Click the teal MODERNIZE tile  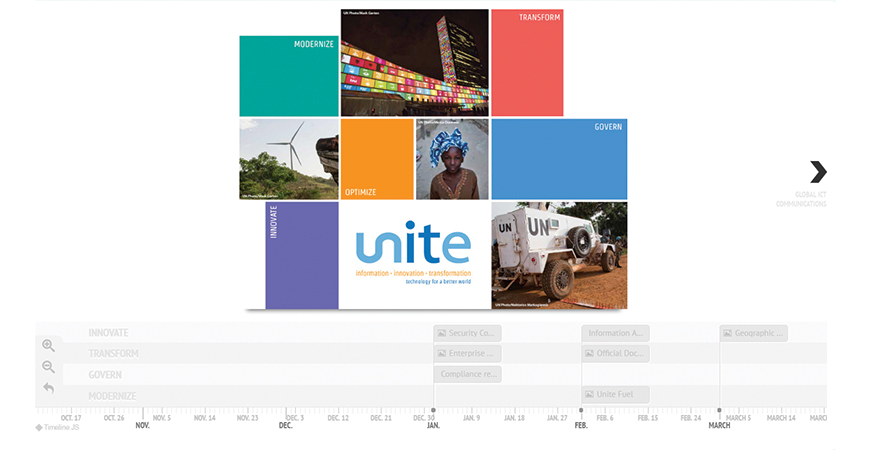(289, 76)
